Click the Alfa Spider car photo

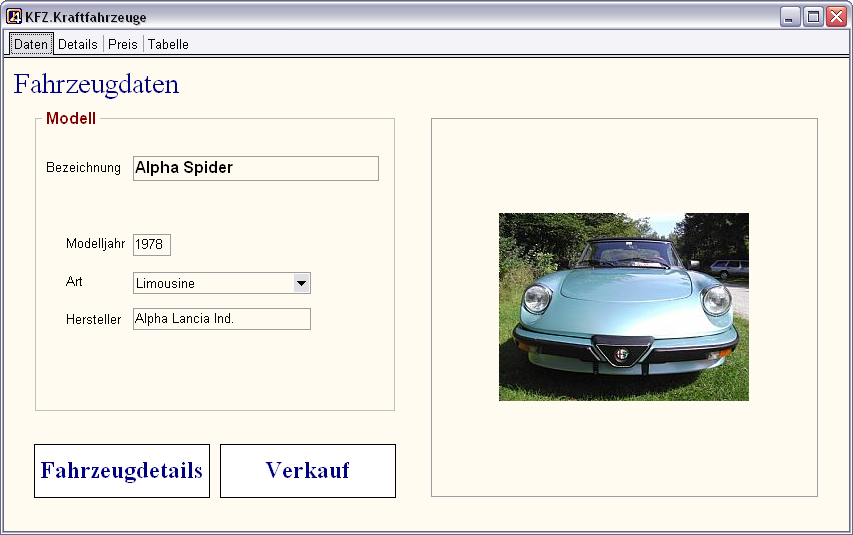tap(624, 307)
